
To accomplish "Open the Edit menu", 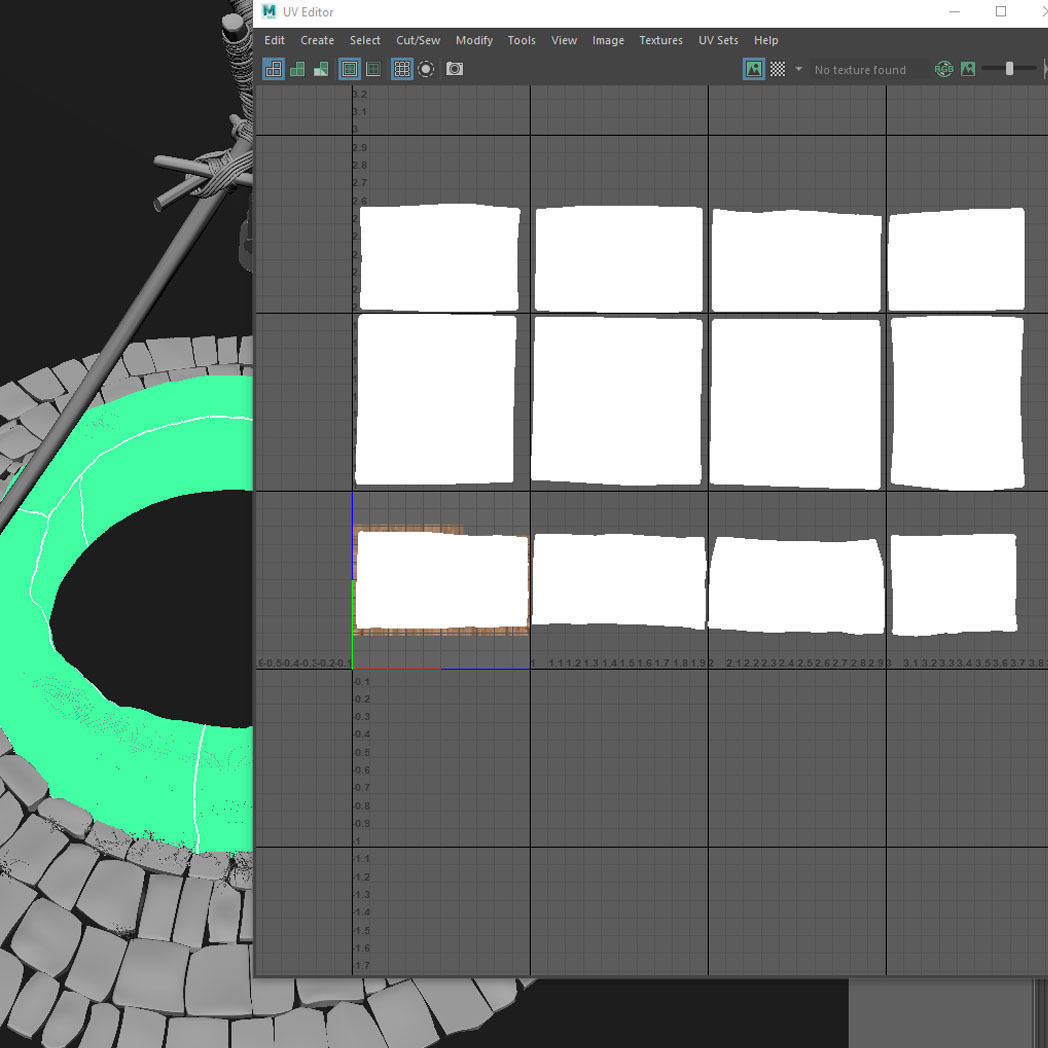I will (x=274, y=40).
